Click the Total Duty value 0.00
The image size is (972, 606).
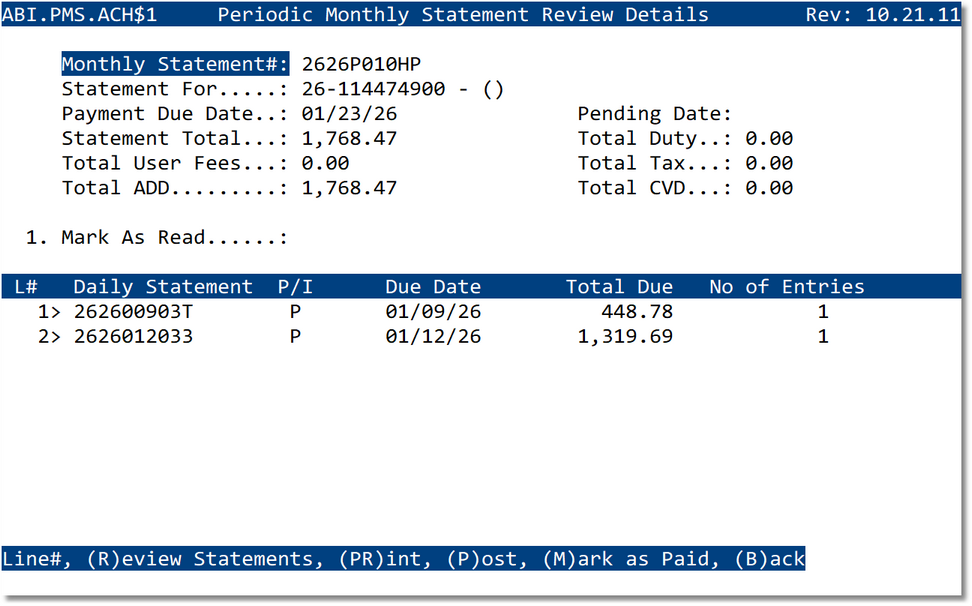[769, 138]
